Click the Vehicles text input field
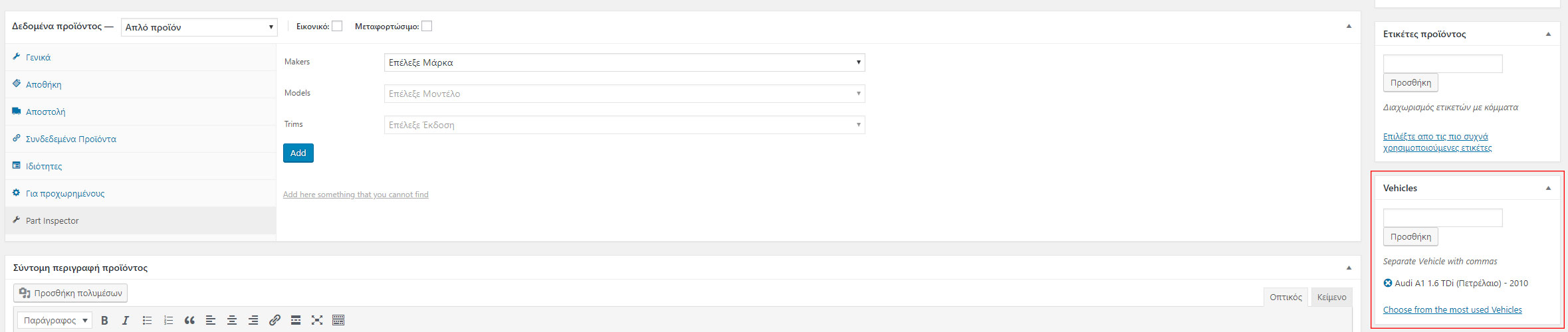 [x=1442, y=218]
